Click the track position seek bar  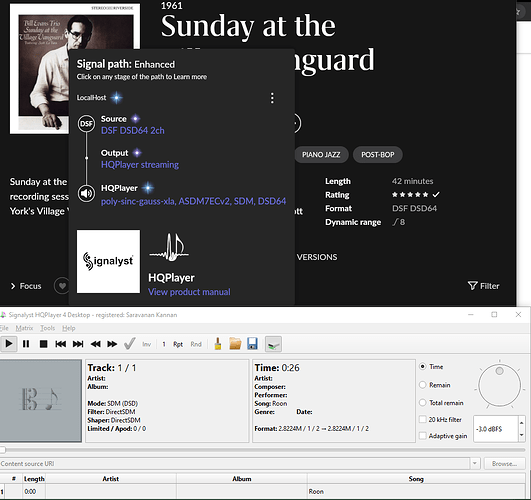click(x=263, y=450)
